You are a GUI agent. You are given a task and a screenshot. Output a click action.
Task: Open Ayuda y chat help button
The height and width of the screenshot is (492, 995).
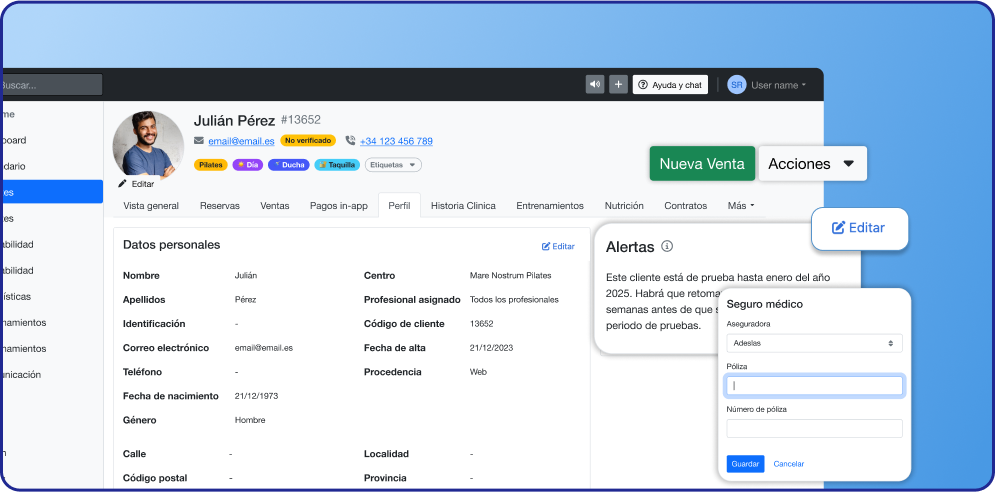pyautogui.click(x=670, y=84)
